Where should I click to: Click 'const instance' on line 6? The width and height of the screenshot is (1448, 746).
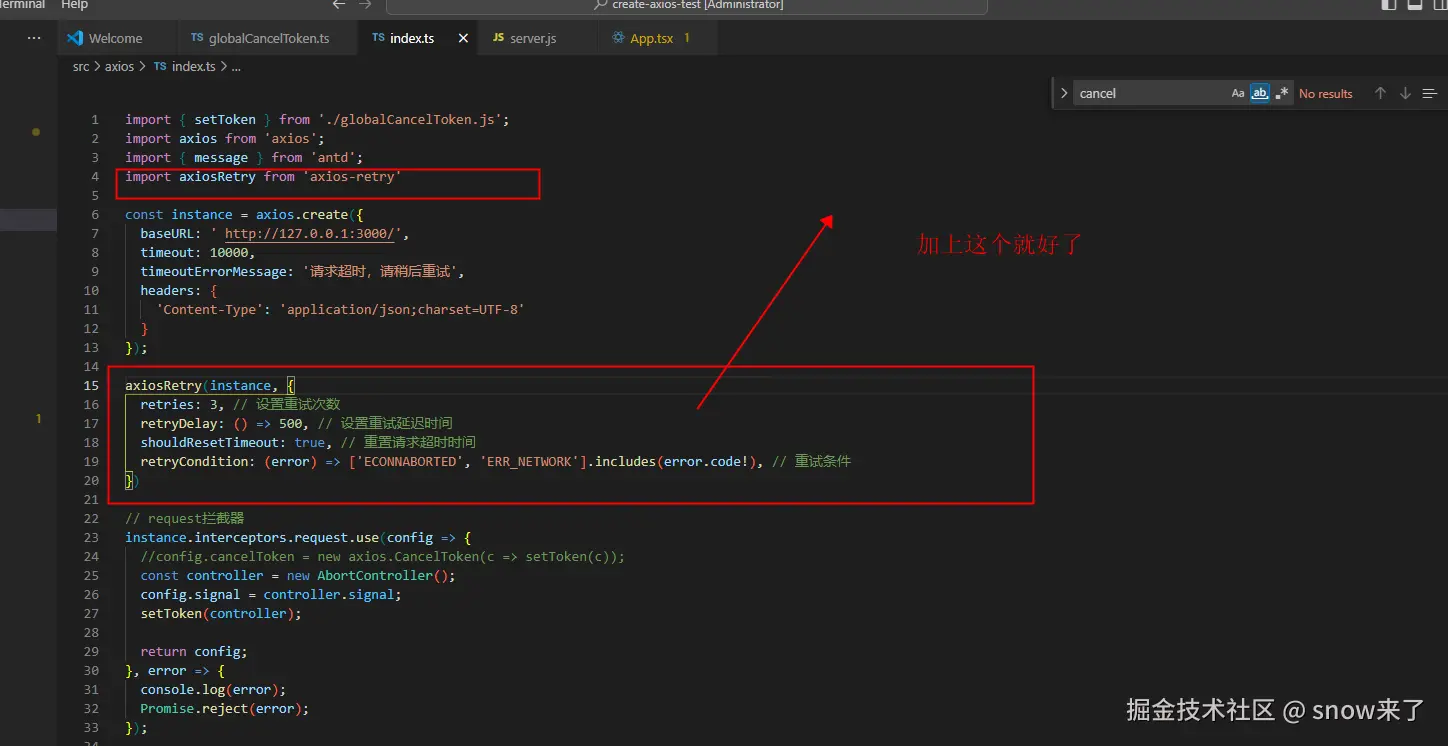click(179, 214)
